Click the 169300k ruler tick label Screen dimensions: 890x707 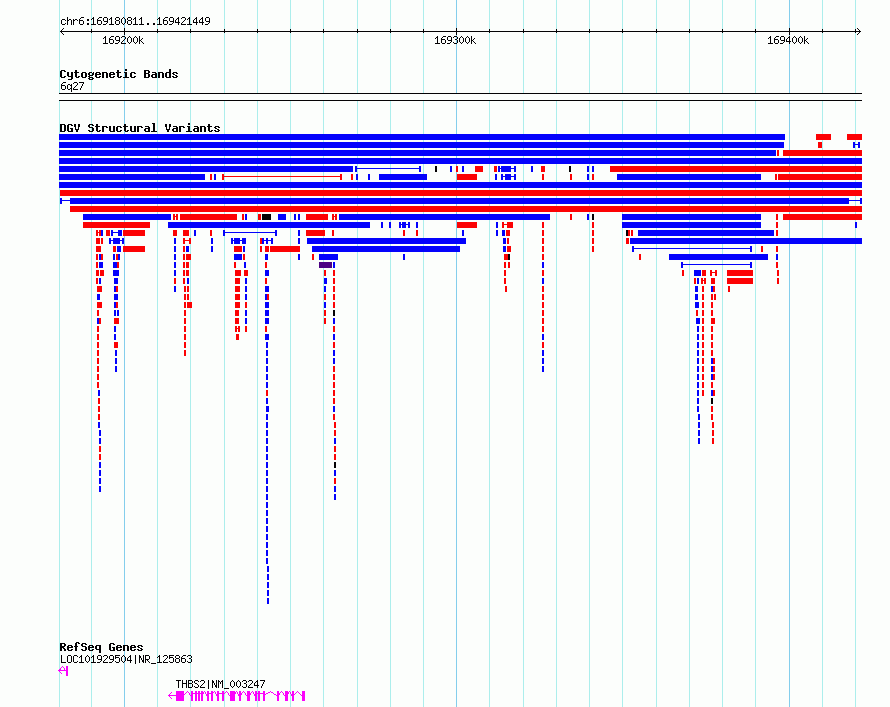455,40
